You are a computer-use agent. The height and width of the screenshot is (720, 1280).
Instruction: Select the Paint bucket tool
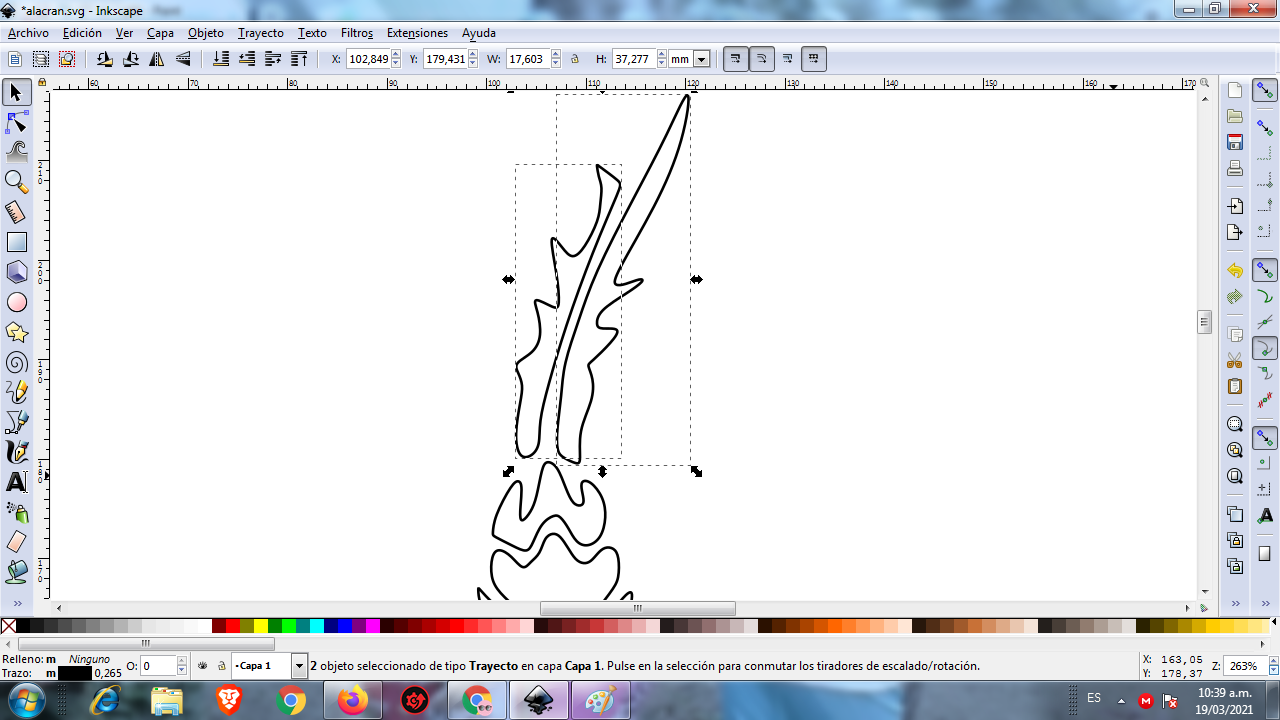coord(16,572)
